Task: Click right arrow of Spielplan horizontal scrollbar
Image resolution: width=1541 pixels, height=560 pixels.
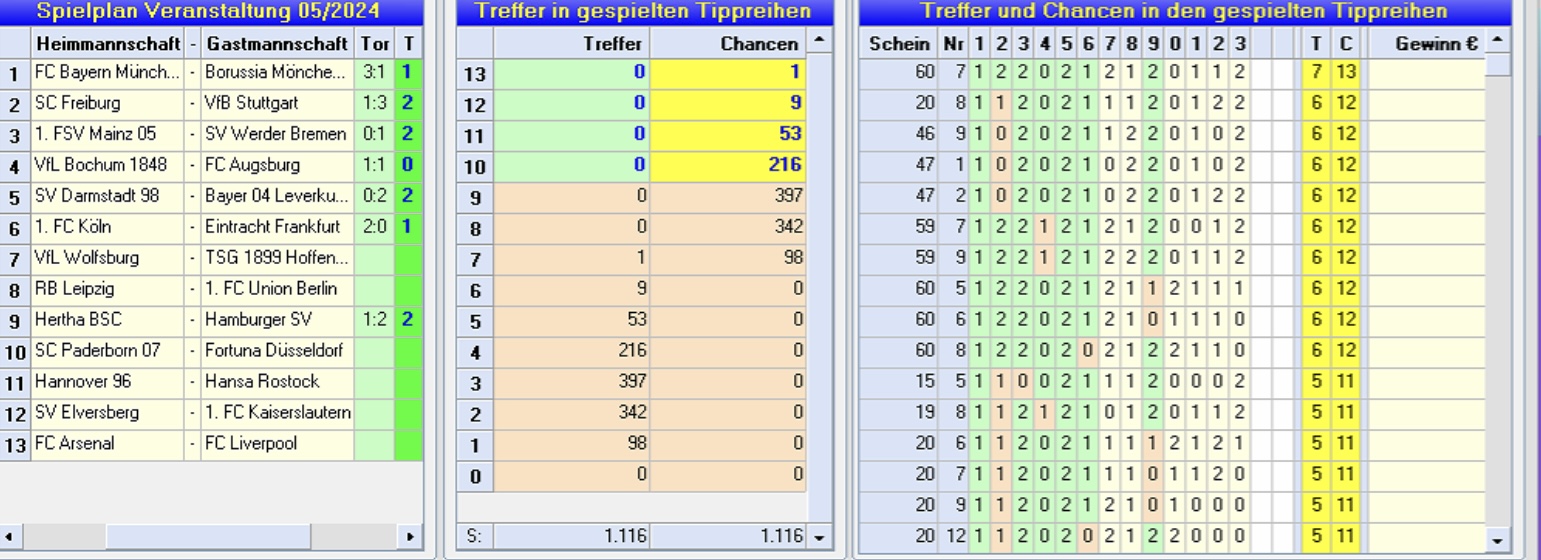Action: pyautogui.click(x=408, y=537)
